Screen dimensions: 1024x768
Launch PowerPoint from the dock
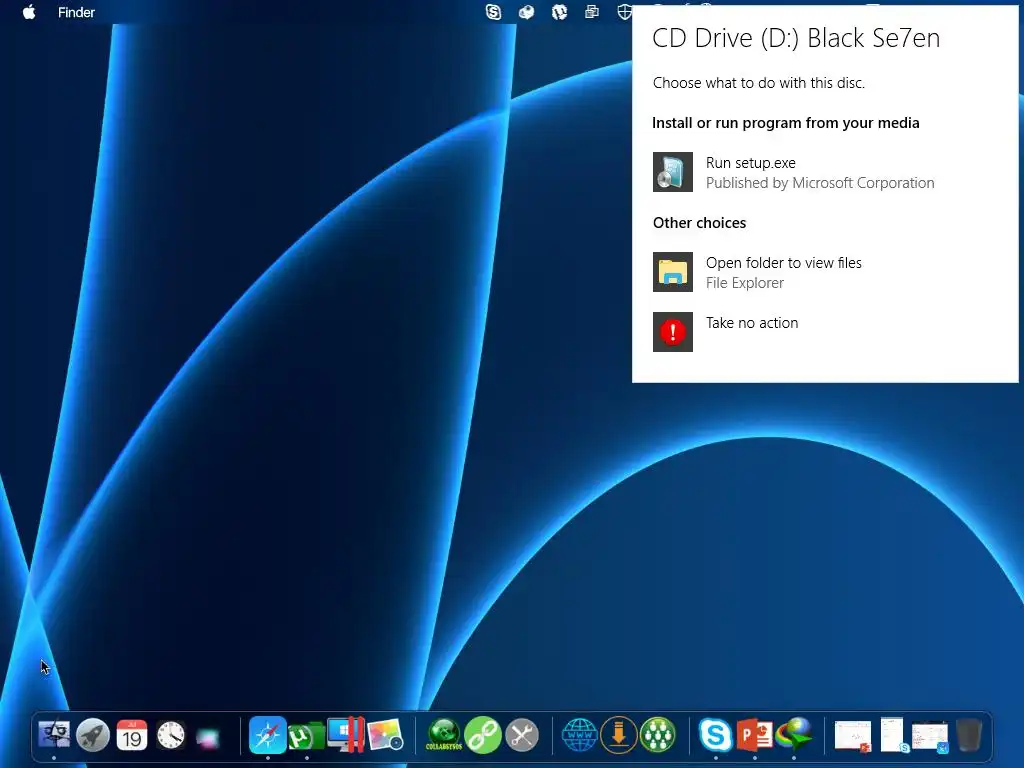[755, 735]
